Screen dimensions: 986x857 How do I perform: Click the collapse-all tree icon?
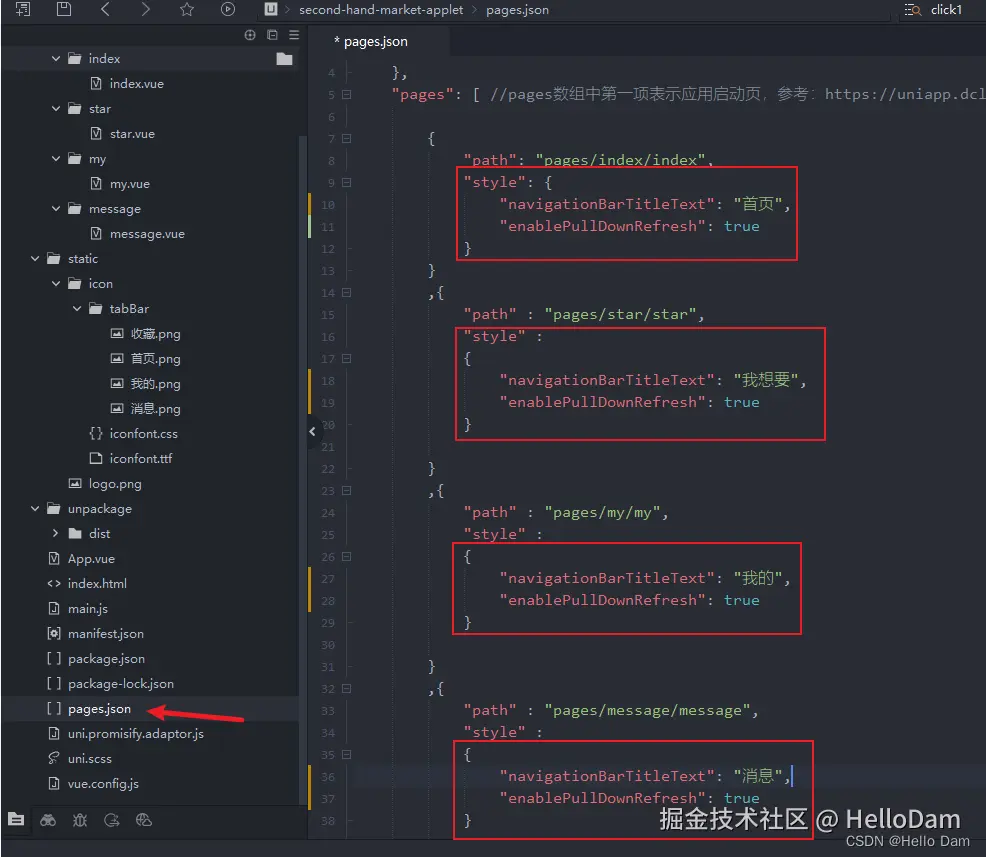coord(272,35)
